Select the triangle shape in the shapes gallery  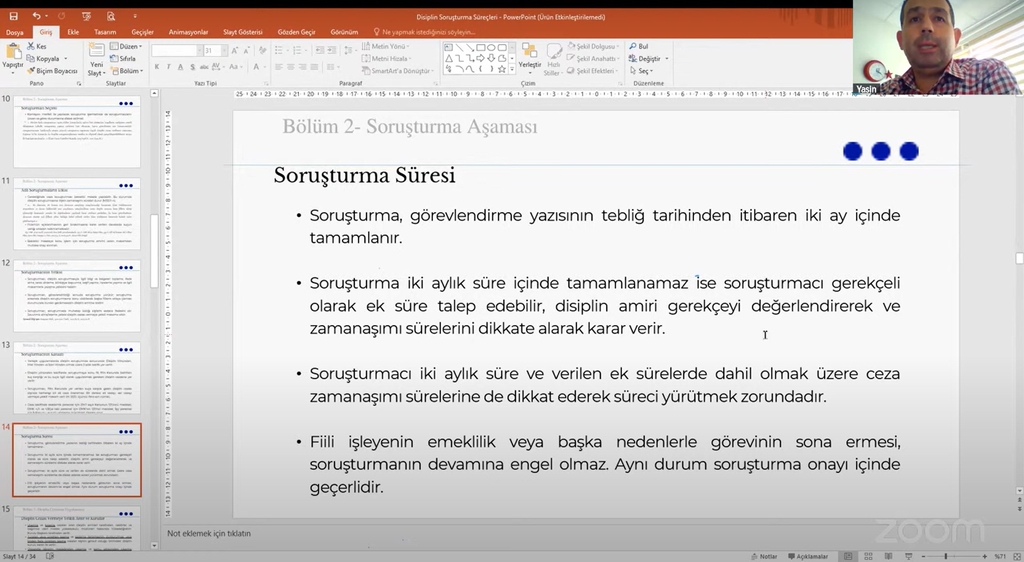[449, 58]
